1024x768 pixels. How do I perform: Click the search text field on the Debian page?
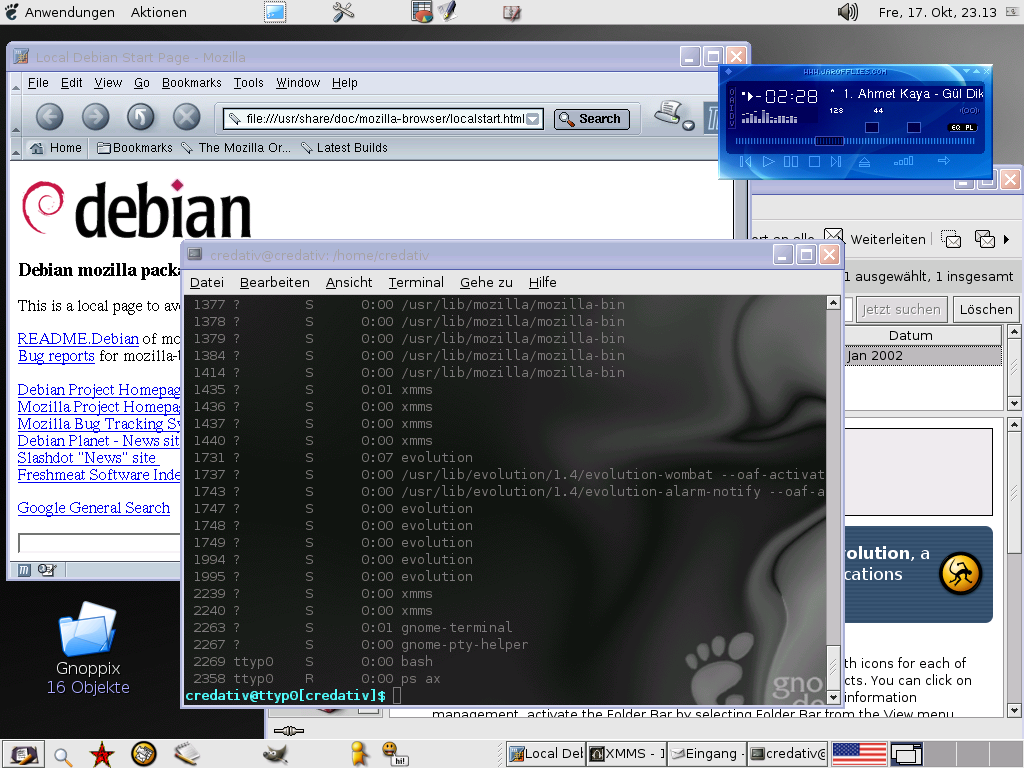click(x=99, y=543)
